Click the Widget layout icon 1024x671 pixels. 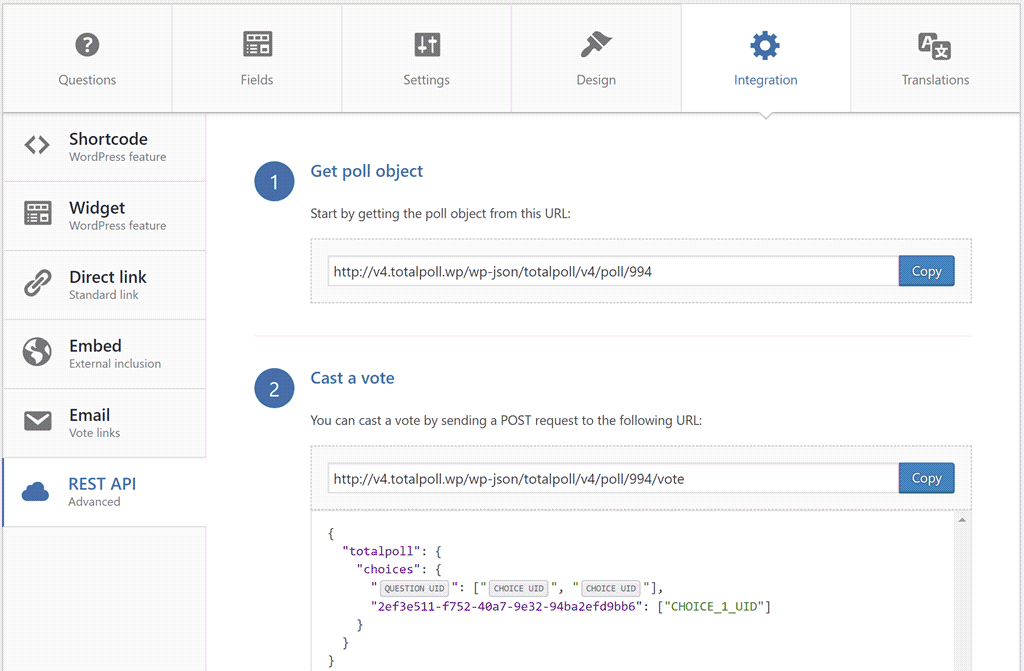[37, 213]
